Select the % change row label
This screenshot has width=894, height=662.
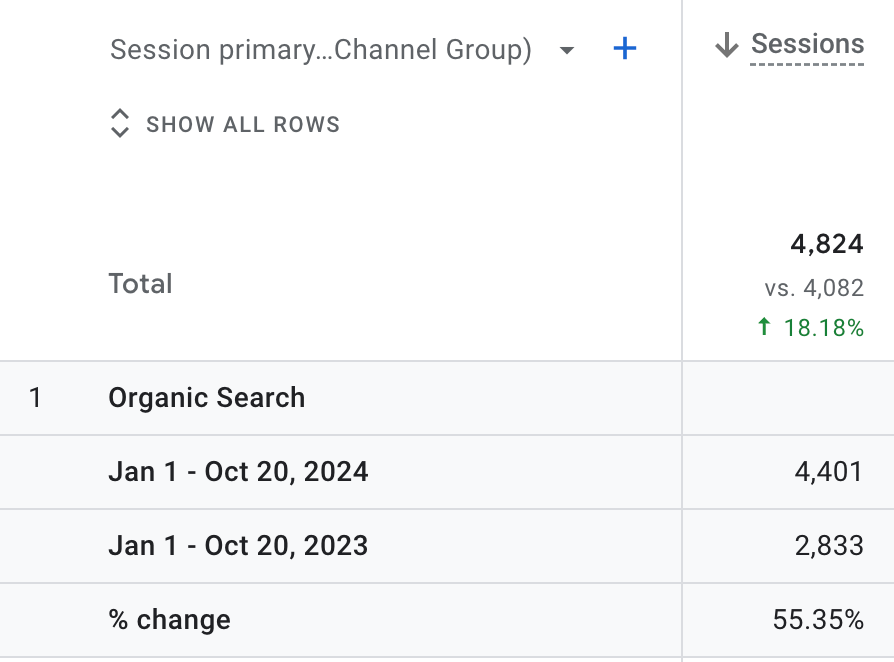tap(169, 620)
